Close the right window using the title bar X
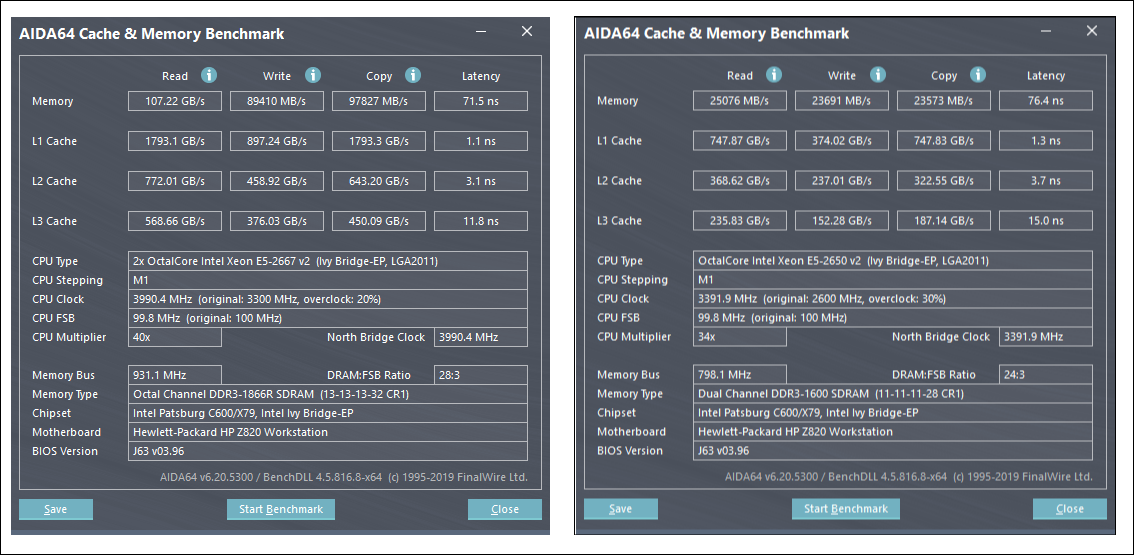The height and width of the screenshot is (555, 1134). (1092, 32)
